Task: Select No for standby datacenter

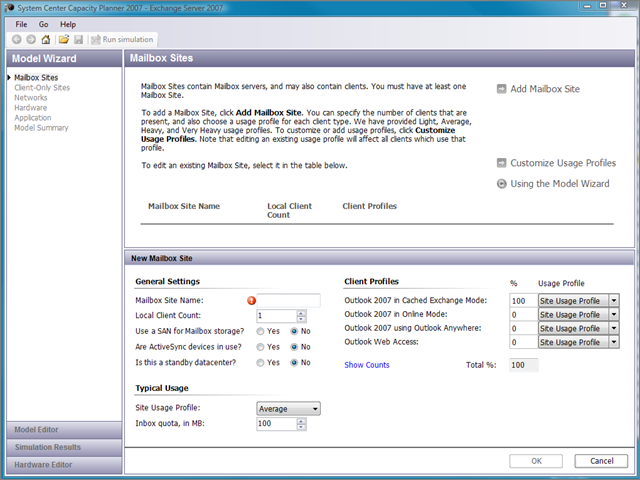Action: coord(294,362)
